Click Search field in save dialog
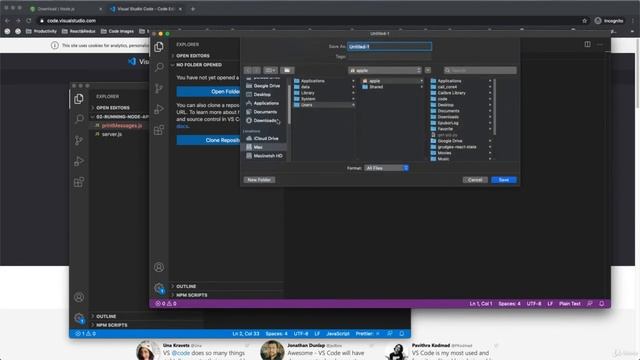The width and height of the screenshot is (640, 360). click(480, 71)
